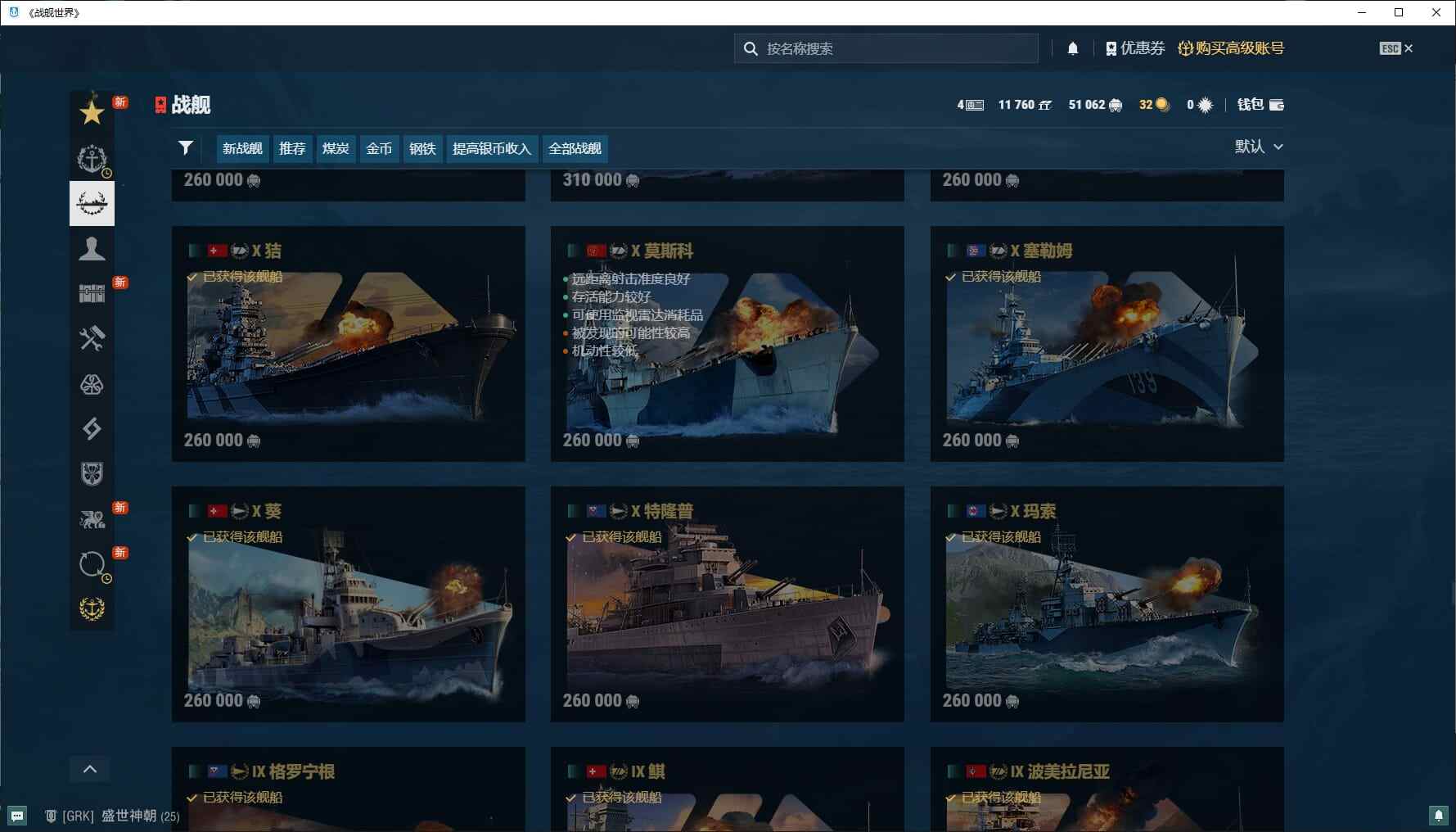Click the gold doubloons balance 32
The image size is (1456, 832).
[1154, 105]
